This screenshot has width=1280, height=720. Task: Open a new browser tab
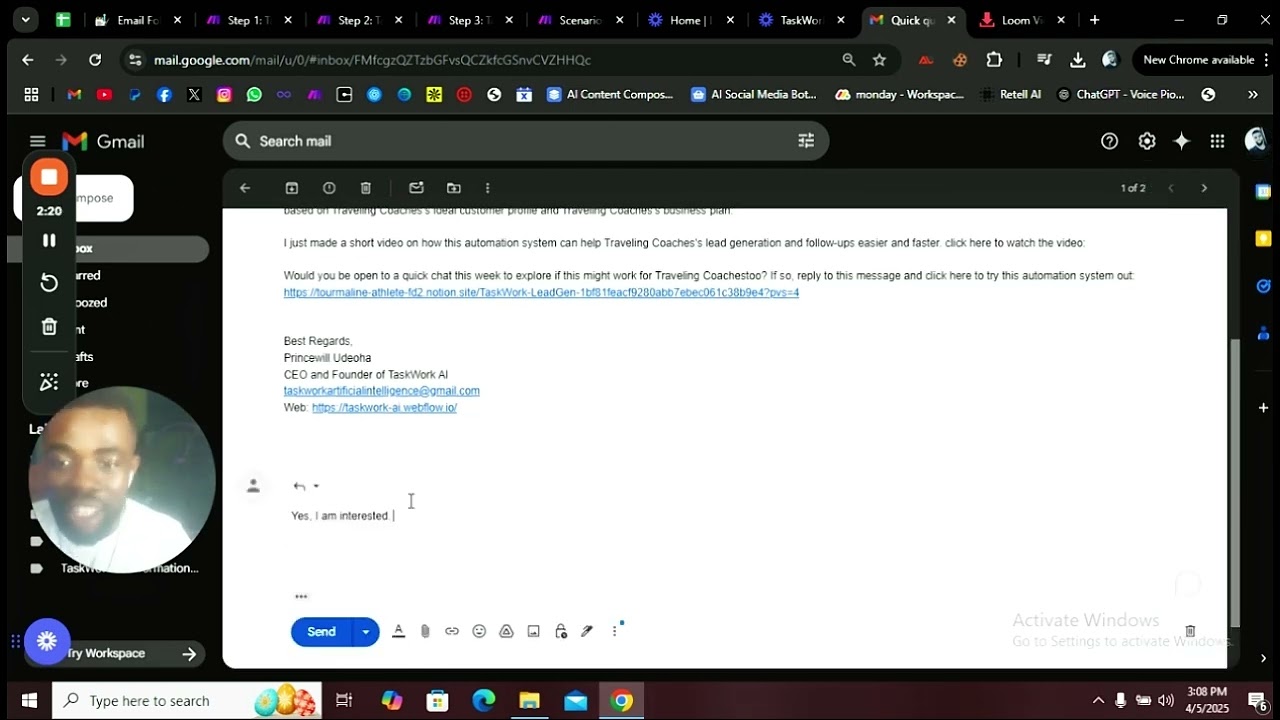point(1095,20)
